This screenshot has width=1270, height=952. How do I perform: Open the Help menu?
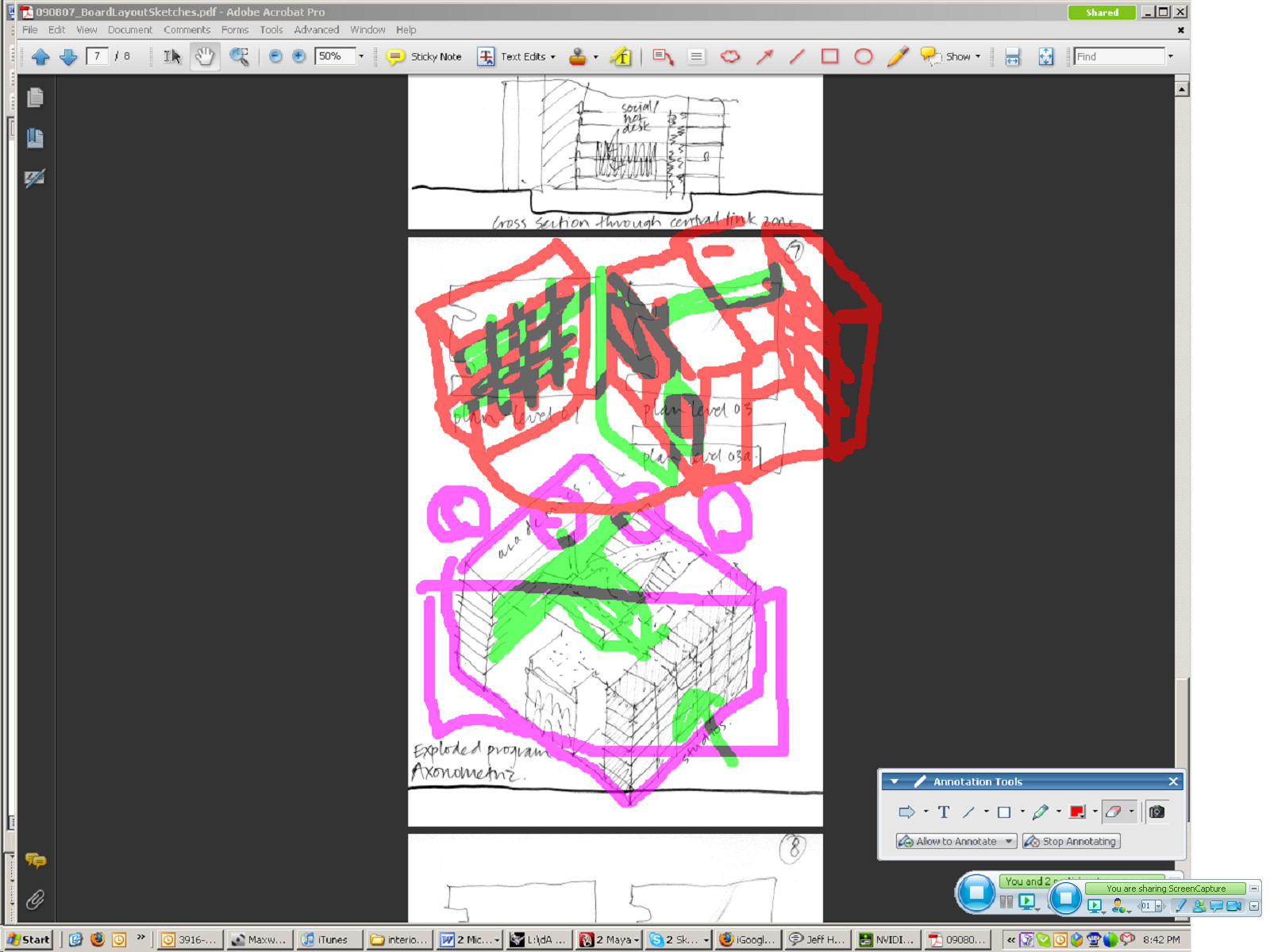point(406,29)
